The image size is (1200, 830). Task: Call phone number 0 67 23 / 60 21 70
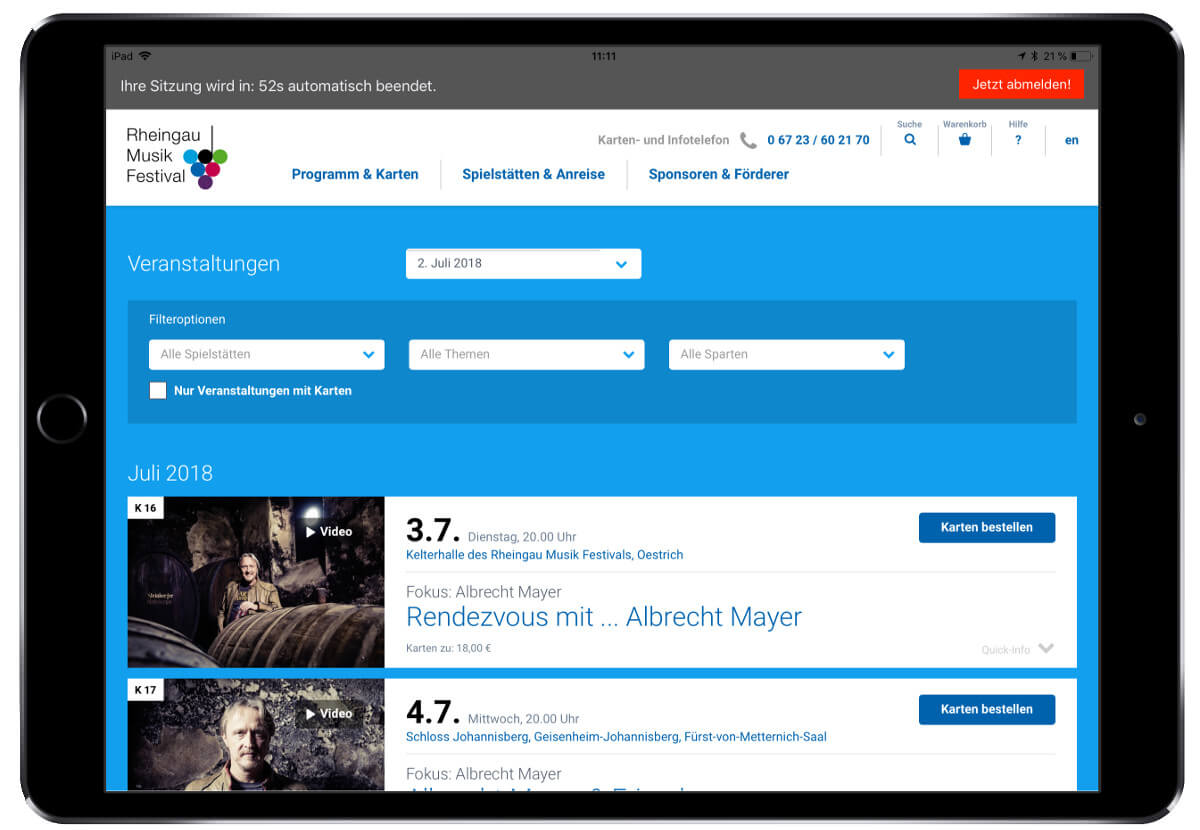click(x=818, y=140)
